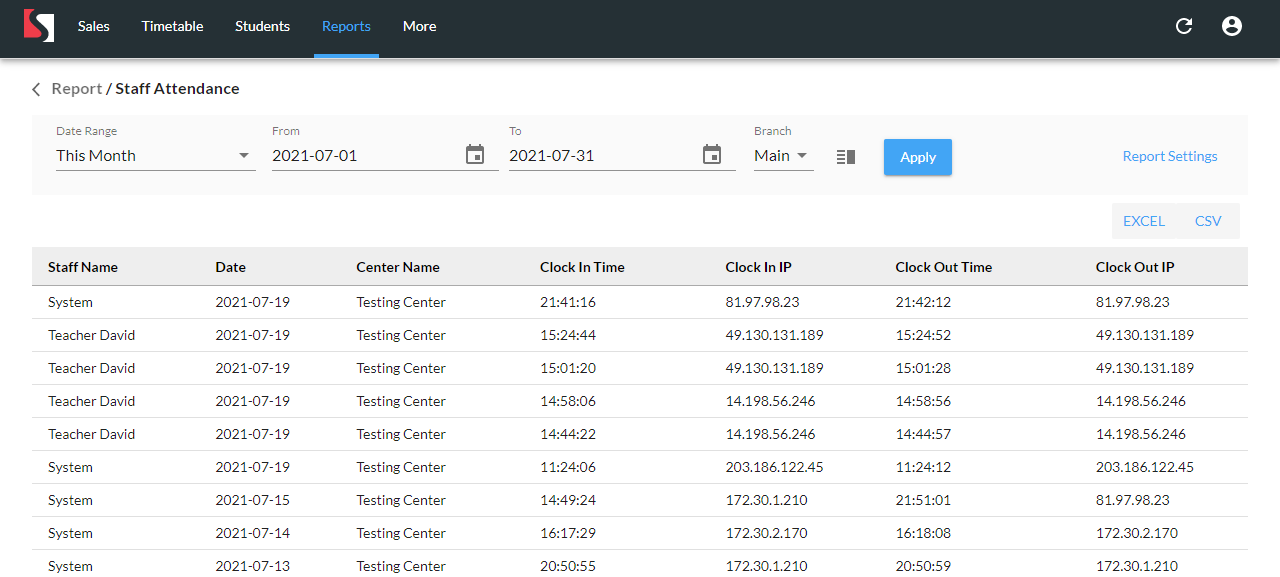This screenshot has width=1280, height=577.
Task: Select Teacher David in the 15:24:44 row
Action: tap(91, 335)
